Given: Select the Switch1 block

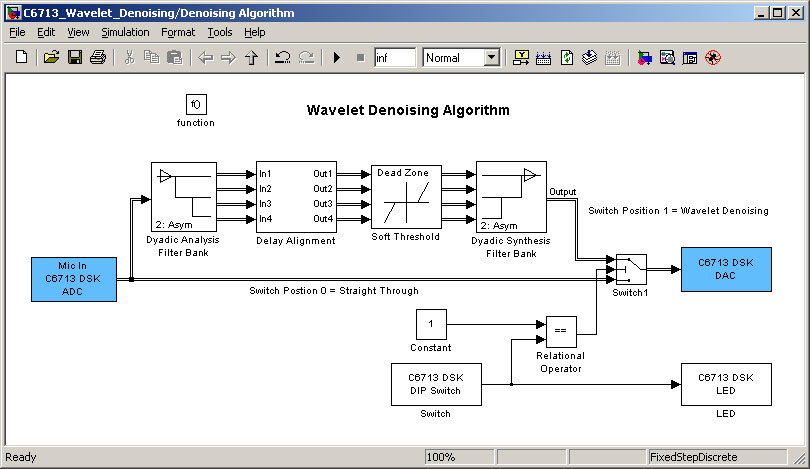Looking at the screenshot, I should coord(630,268).
